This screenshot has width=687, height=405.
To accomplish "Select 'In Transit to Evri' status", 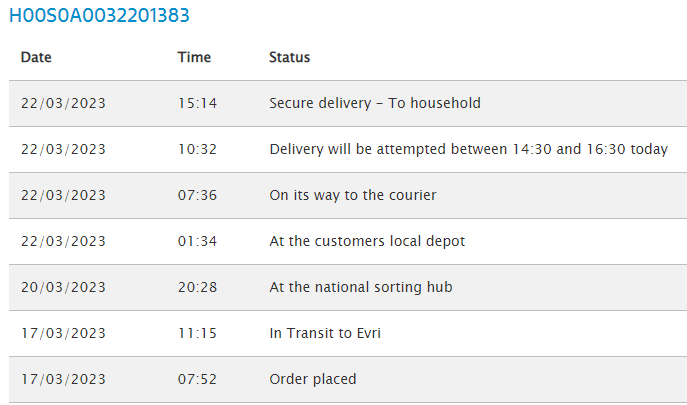I will pos(326,333).
